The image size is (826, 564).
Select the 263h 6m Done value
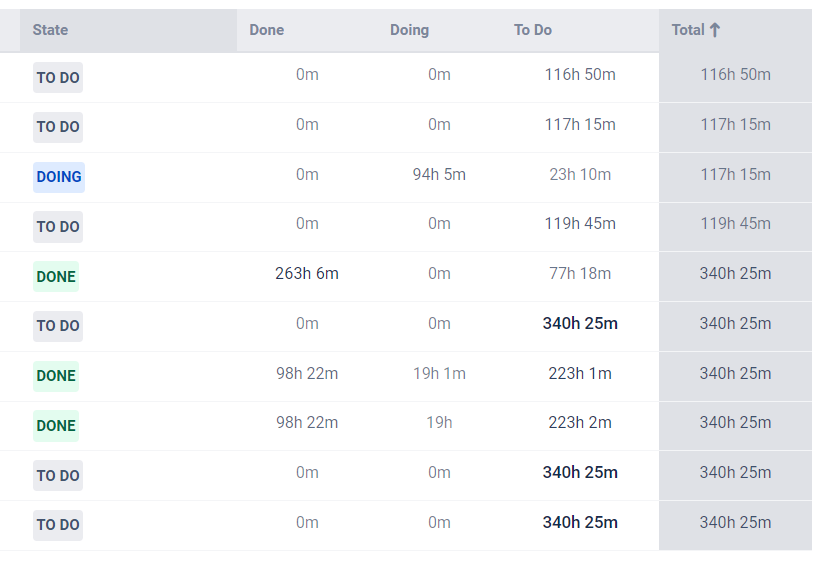coord(307,274)
